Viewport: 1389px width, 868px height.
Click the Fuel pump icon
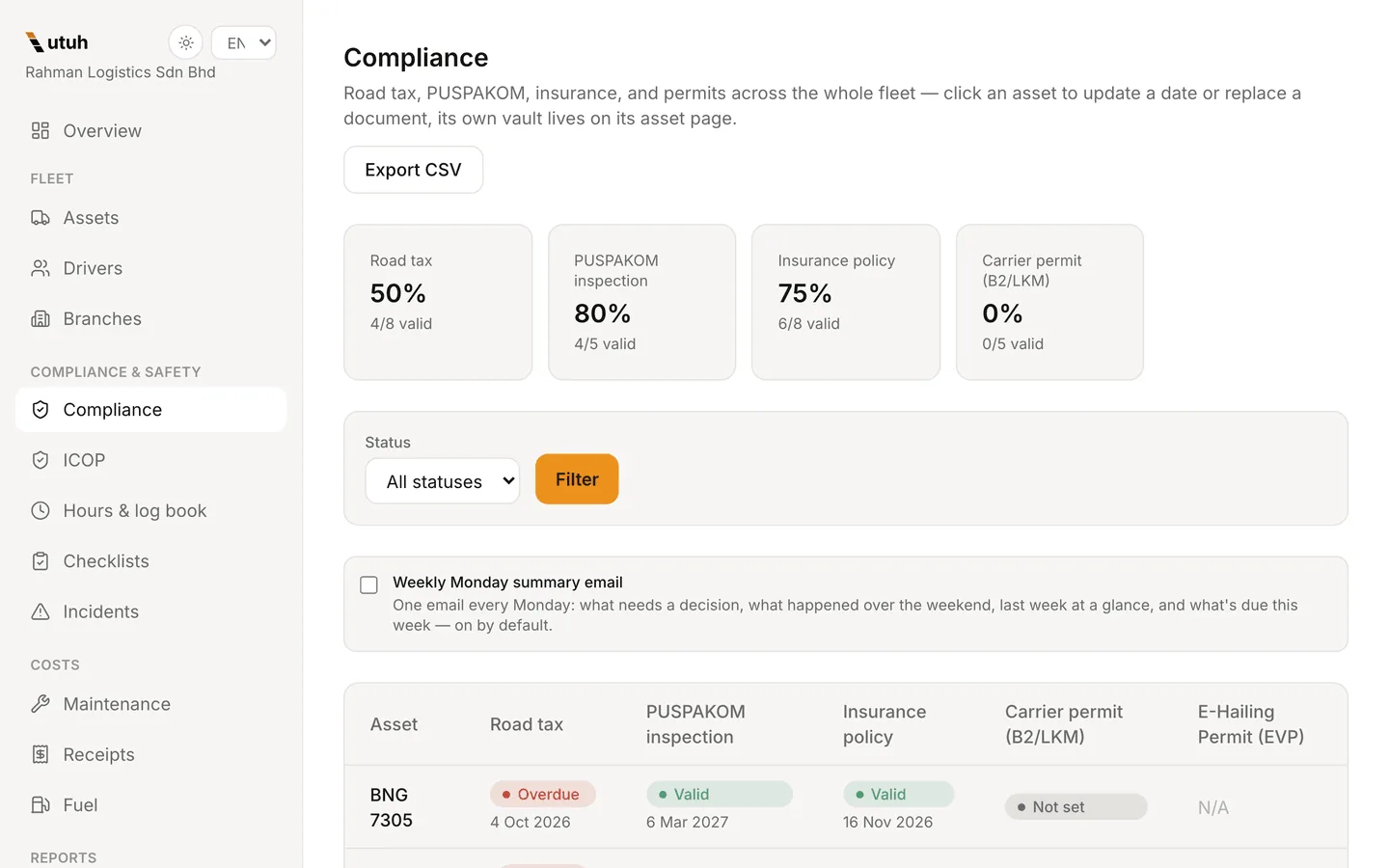tap(41, 804)
